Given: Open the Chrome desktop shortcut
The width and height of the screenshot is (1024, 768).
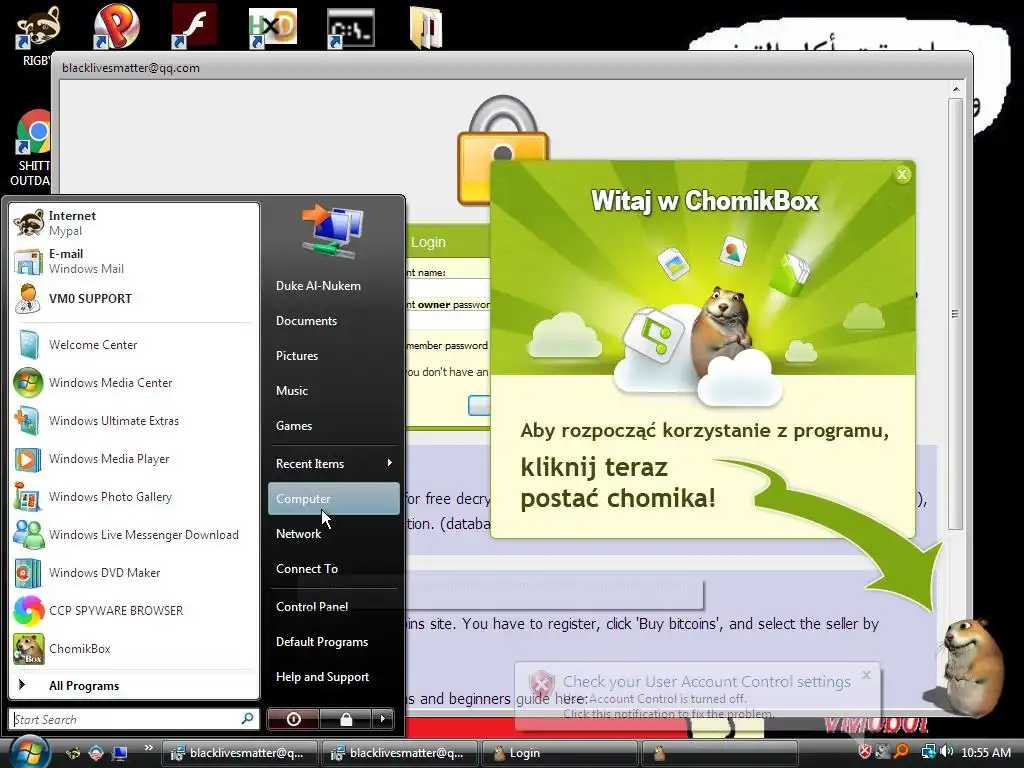Looking at the screenshot, I should coord(33,147).
